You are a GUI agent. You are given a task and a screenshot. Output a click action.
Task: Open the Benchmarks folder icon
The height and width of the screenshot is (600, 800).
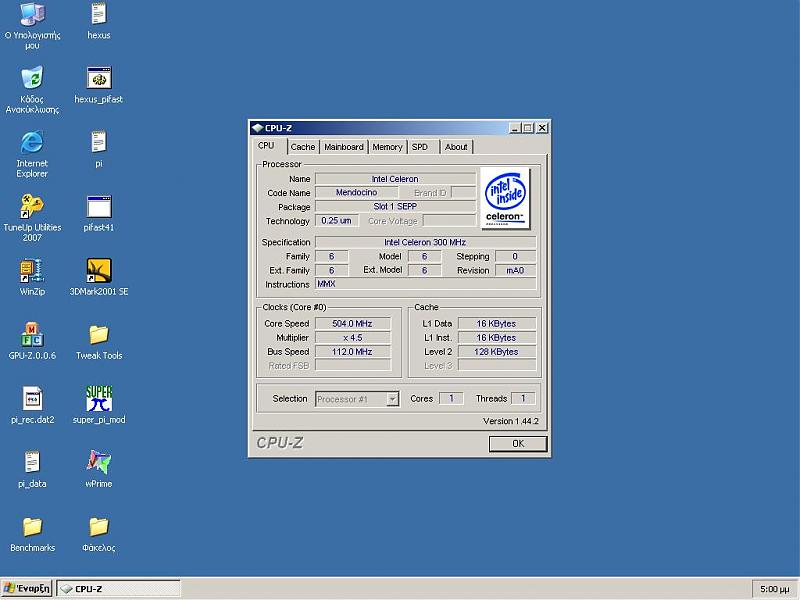point(32,527)
